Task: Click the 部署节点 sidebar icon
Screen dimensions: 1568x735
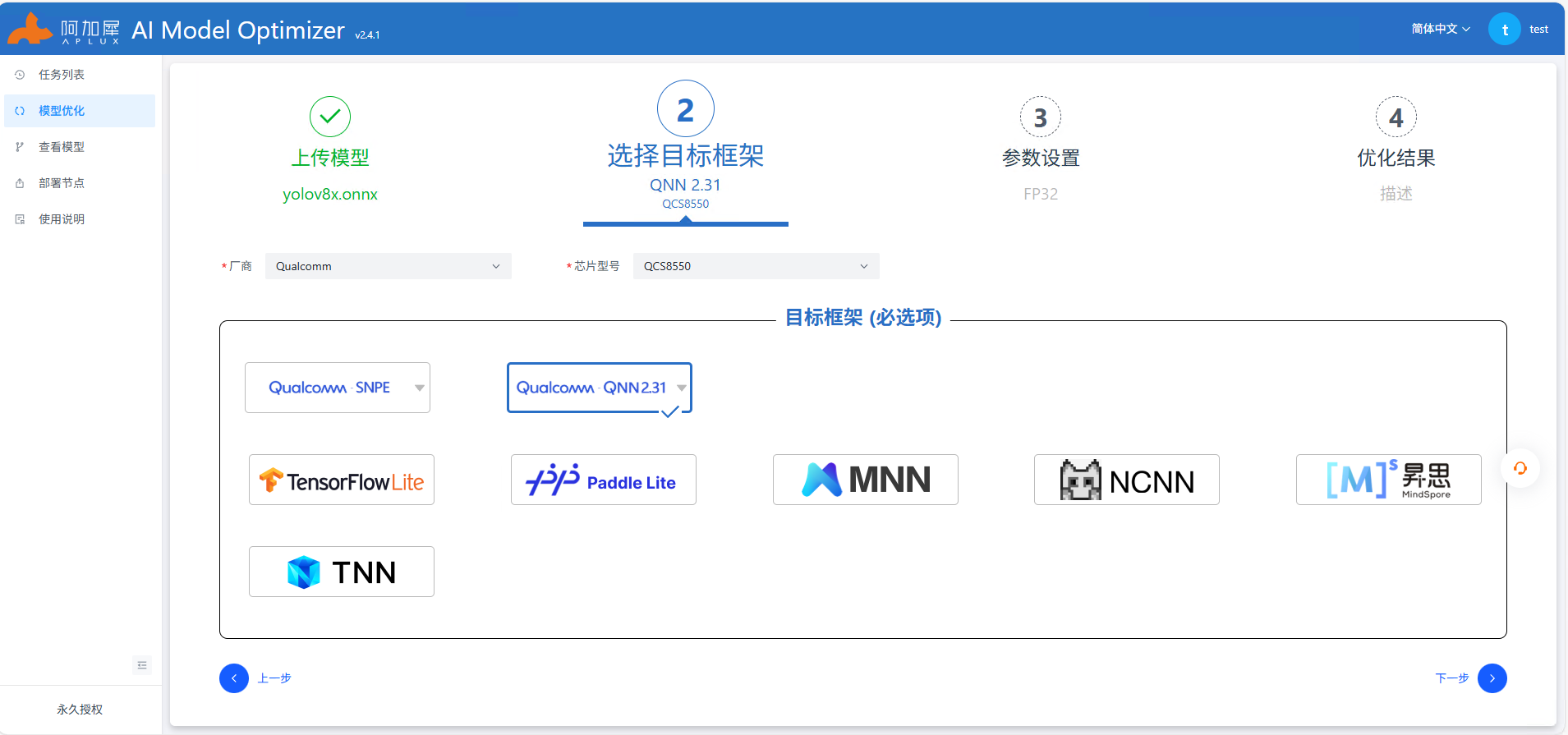Action: [20, 183]
